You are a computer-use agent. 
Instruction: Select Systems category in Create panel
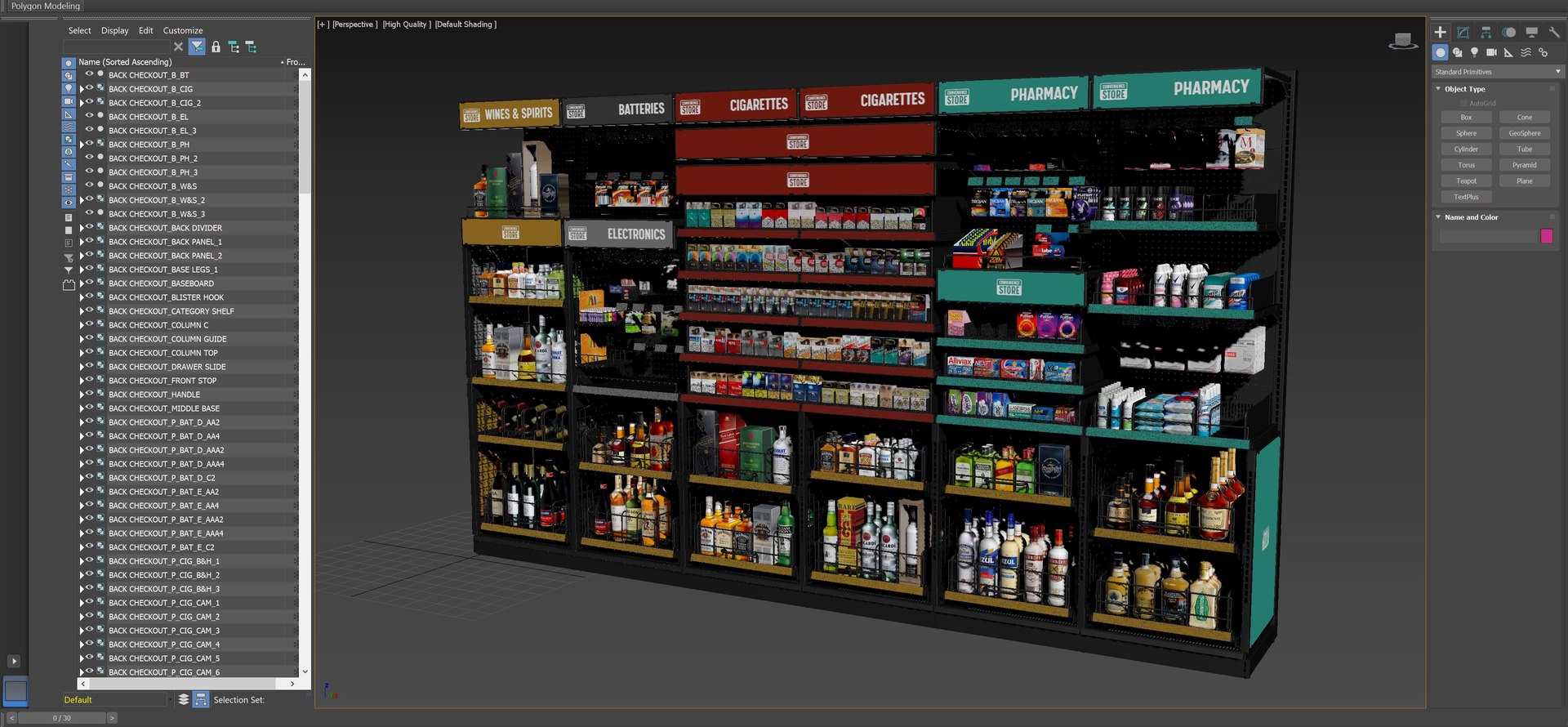(1543, 52)
